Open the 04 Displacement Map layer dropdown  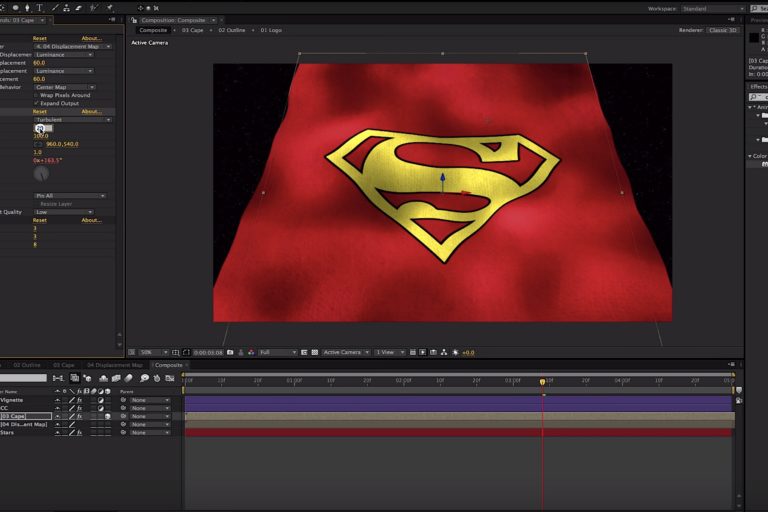(x=73, y=47)
